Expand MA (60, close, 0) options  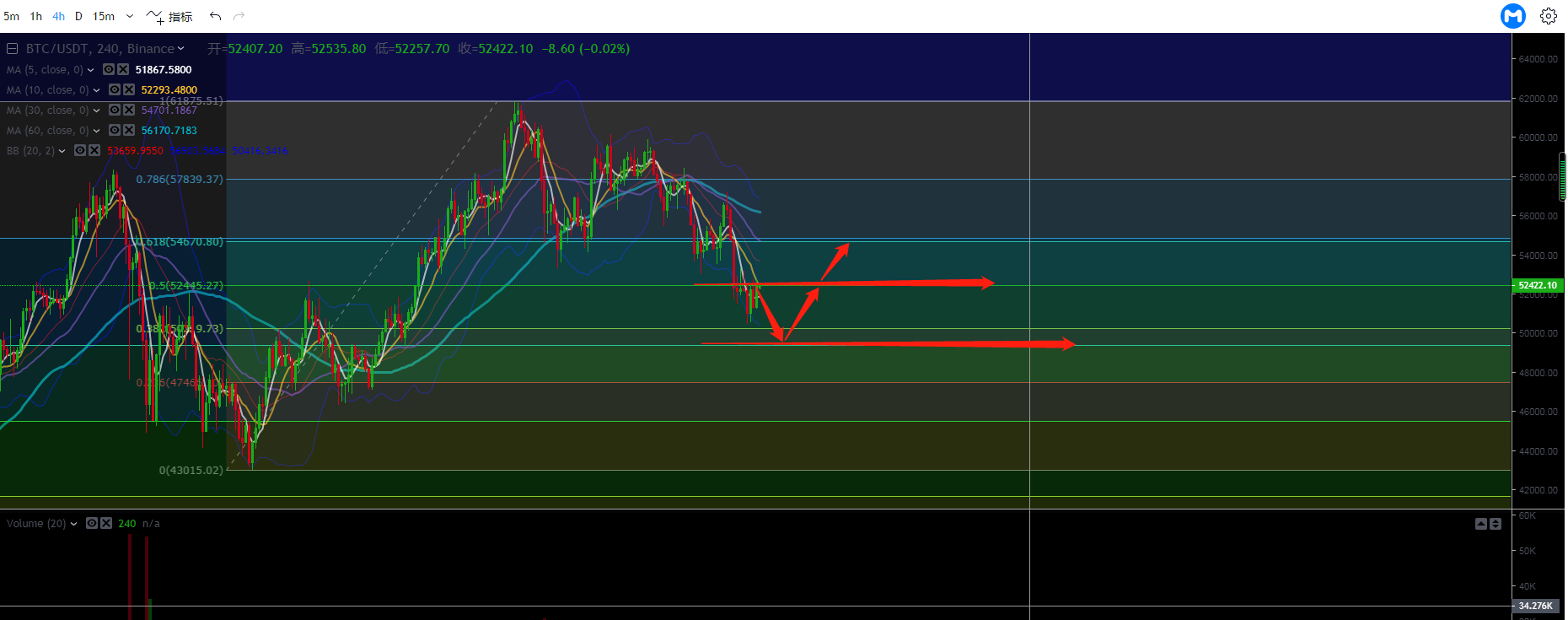96,131
